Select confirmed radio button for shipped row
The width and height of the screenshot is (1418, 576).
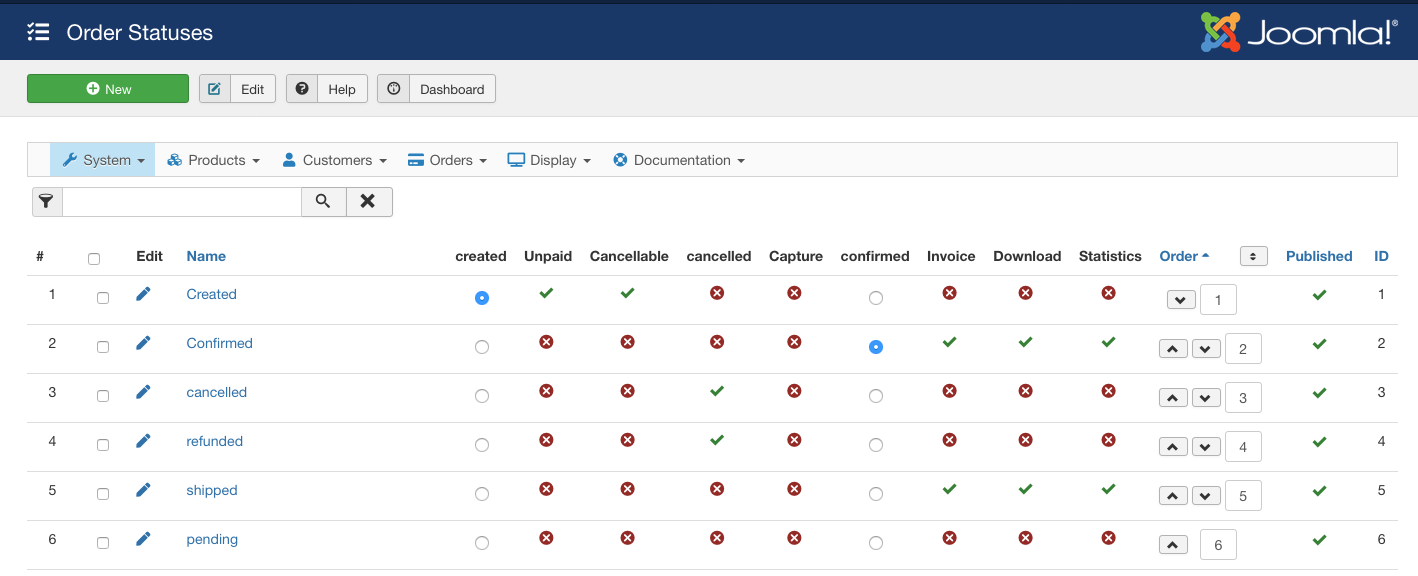point(876,494)
